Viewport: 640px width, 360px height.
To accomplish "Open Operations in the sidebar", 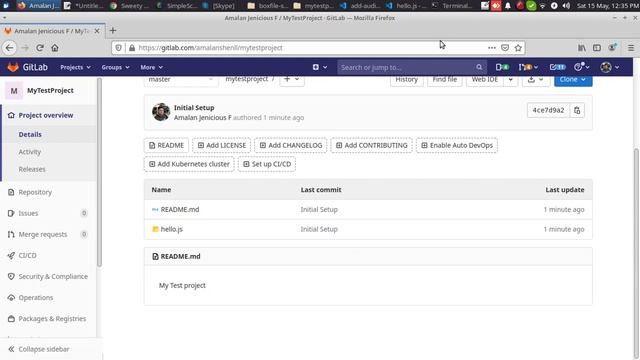I will 36,298.
